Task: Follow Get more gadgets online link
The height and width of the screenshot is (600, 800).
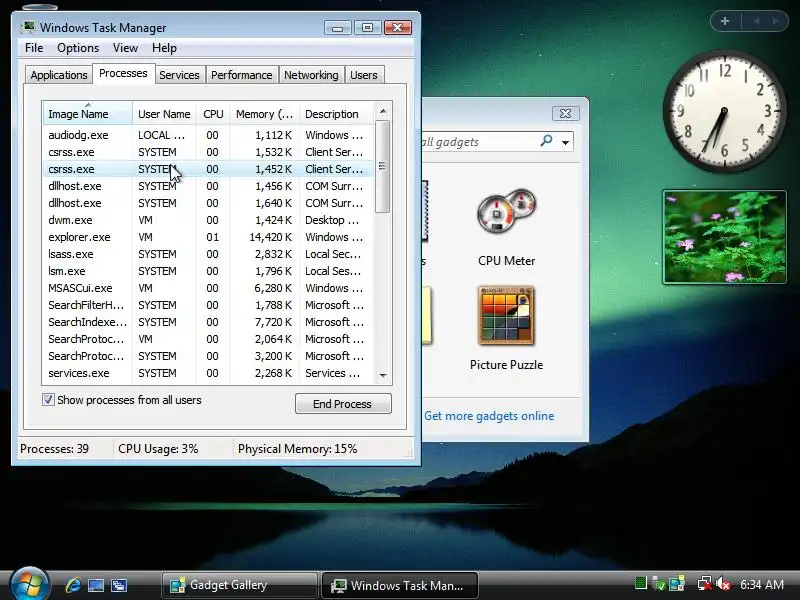Action: (x=489, y=416)
